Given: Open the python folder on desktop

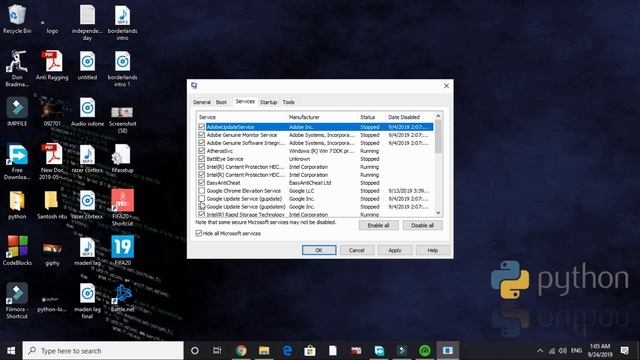Looking at the screenshot, I should tap(17, 205).
